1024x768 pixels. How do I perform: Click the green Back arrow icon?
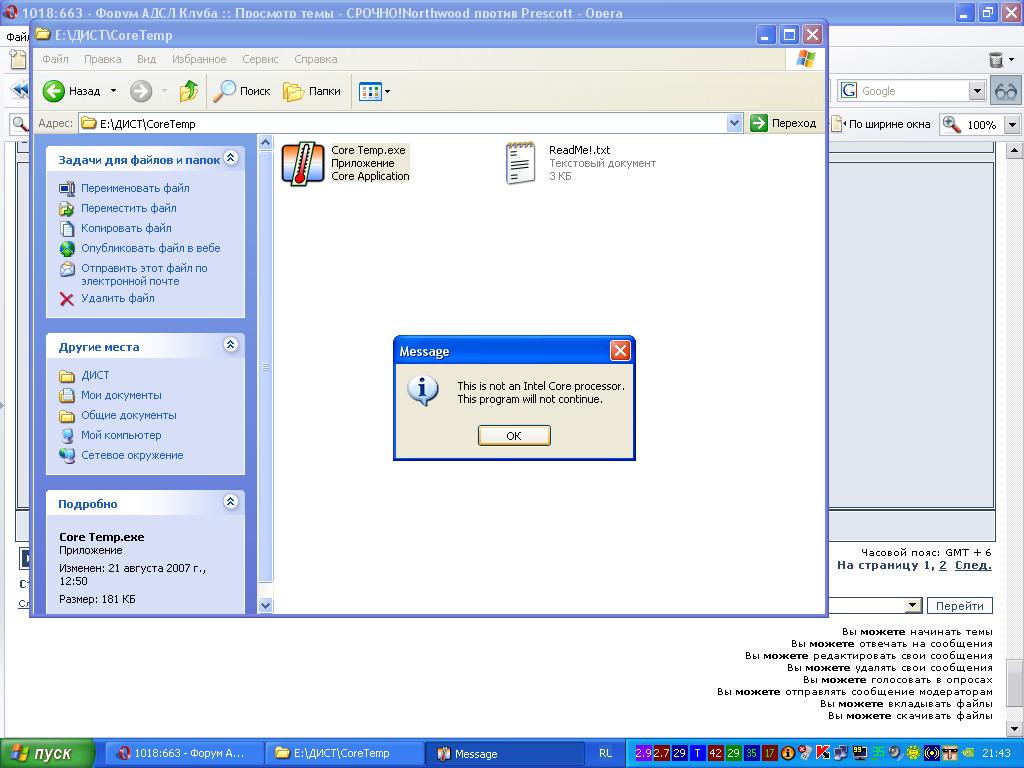54,91
